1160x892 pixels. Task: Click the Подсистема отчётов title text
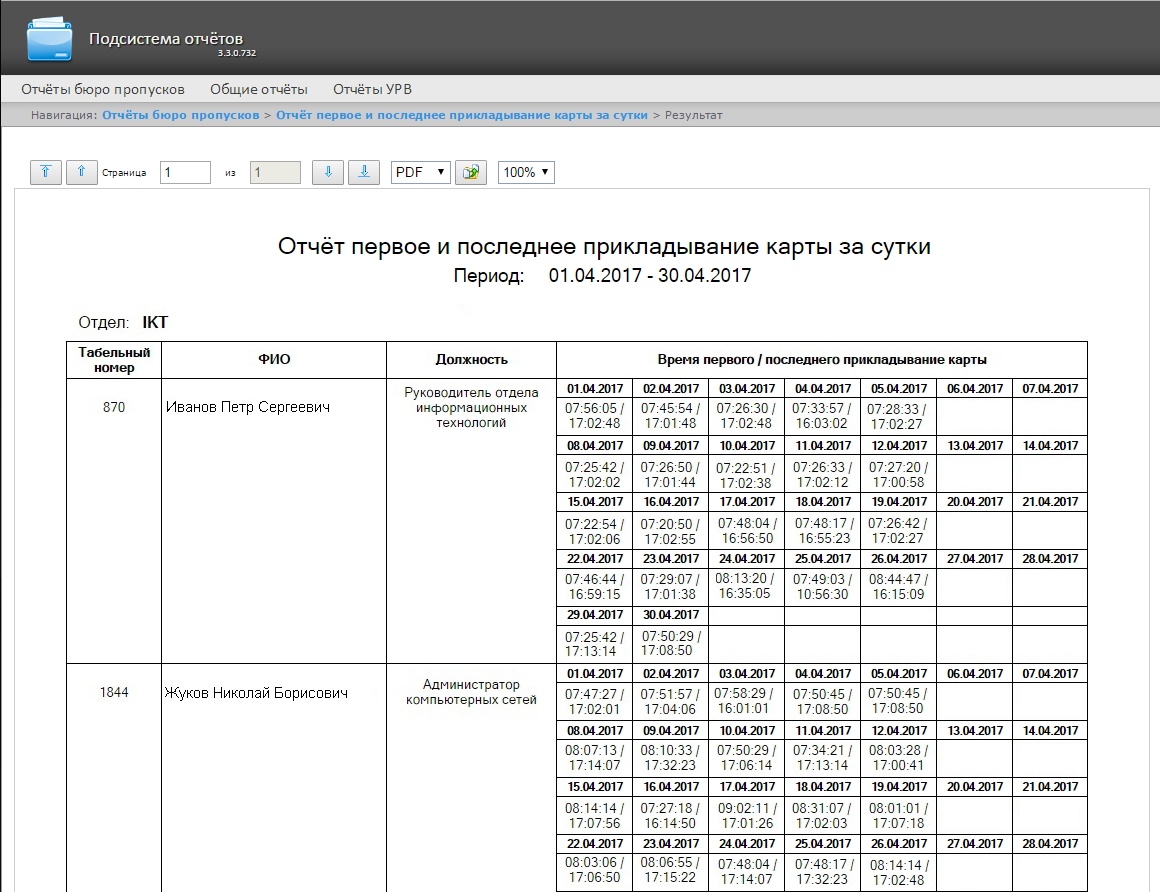(x=166, y=38)
